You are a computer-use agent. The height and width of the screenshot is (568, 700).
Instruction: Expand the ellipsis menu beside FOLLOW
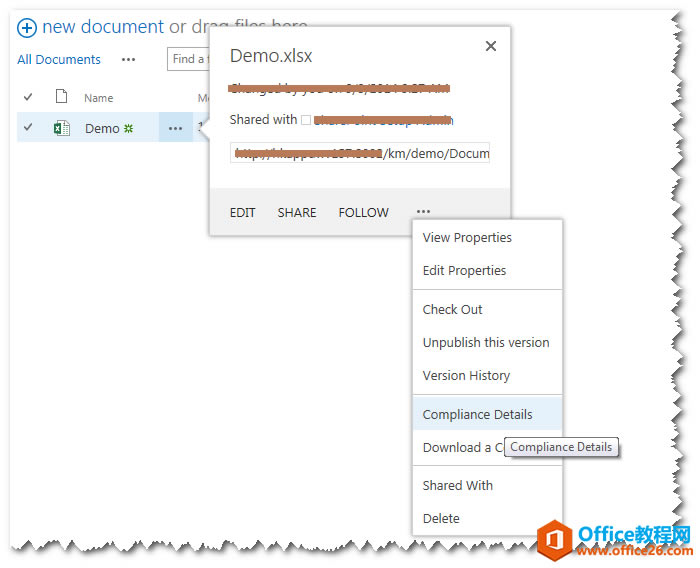pos(423,212)
